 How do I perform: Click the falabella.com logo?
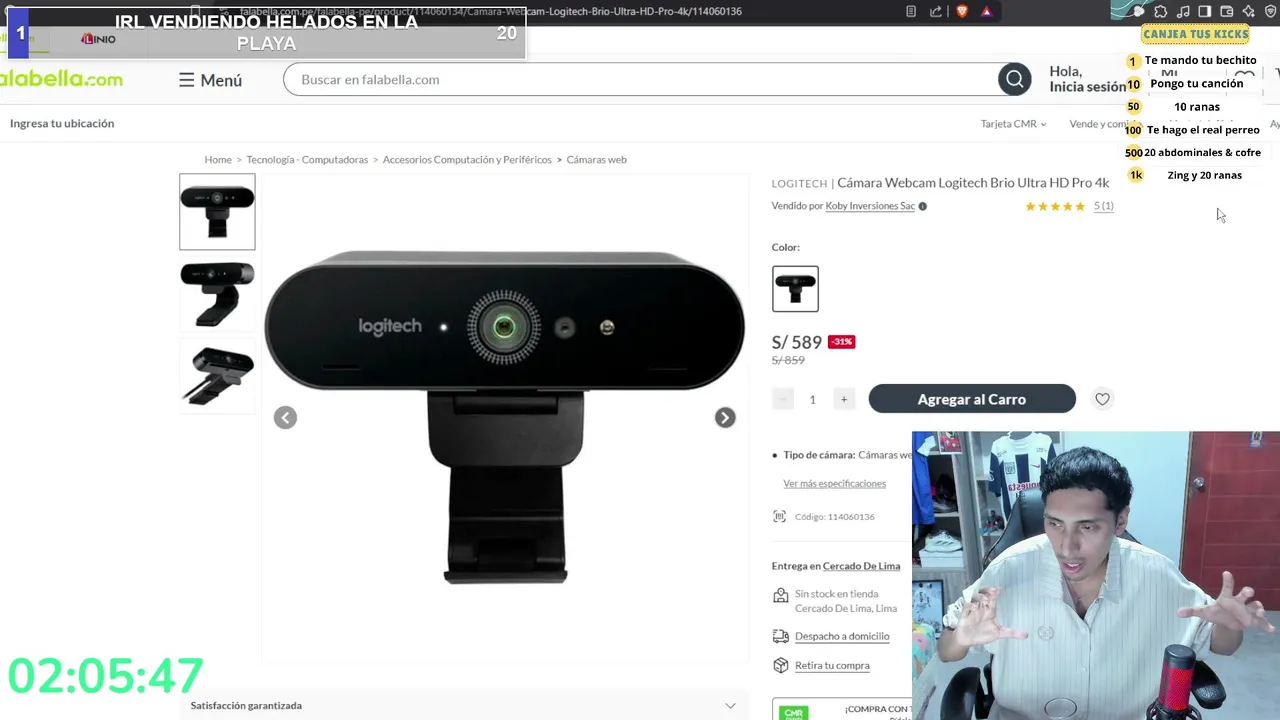tap(61, 79)
